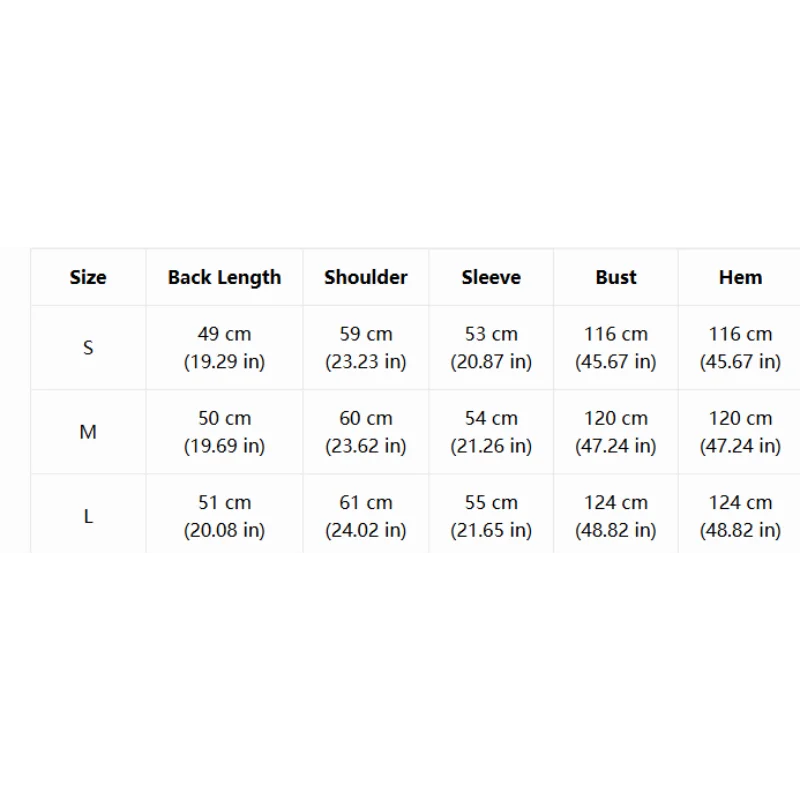Click the 54 cm sleeve cell

coord(491,432)
